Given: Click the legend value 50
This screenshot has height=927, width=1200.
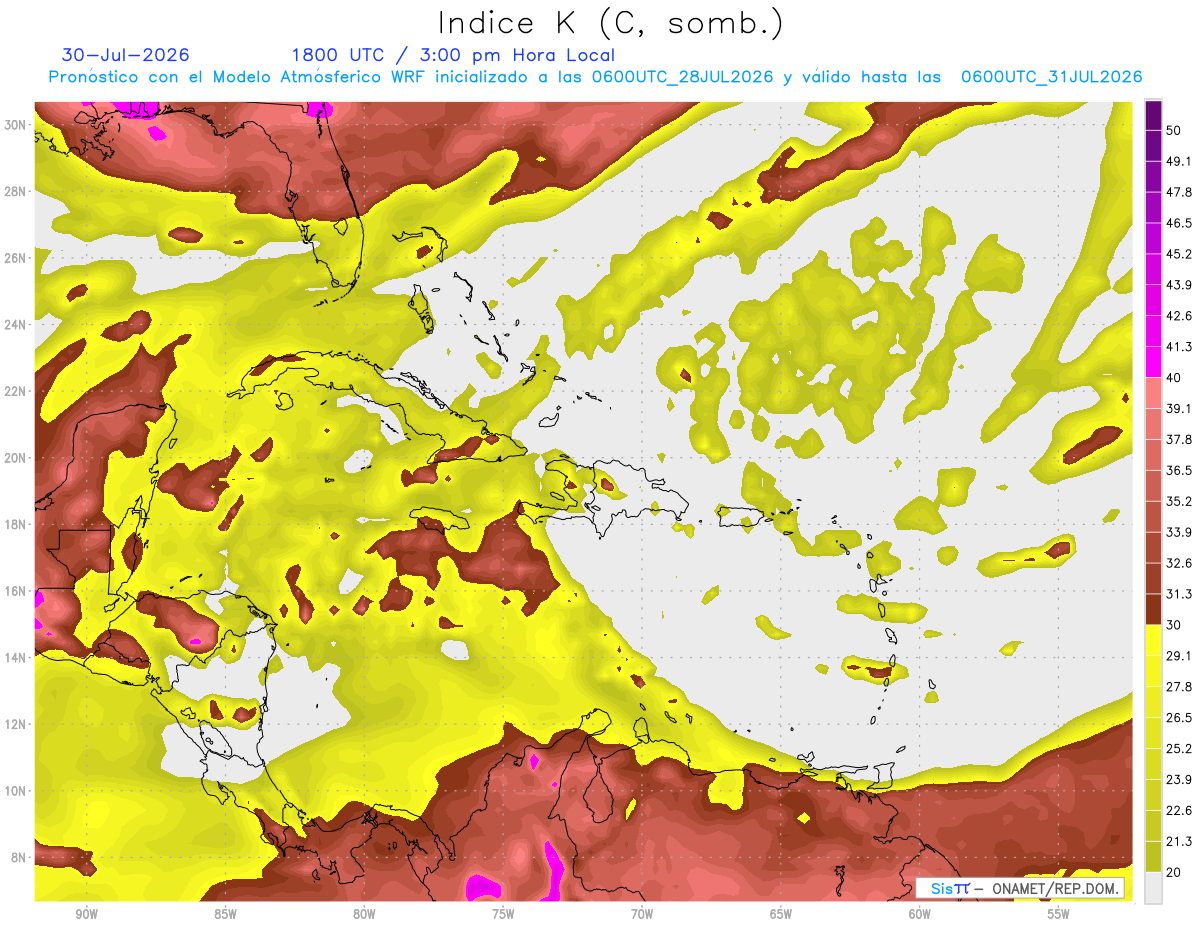Looking at the screenshot, I should (1175, 130).
